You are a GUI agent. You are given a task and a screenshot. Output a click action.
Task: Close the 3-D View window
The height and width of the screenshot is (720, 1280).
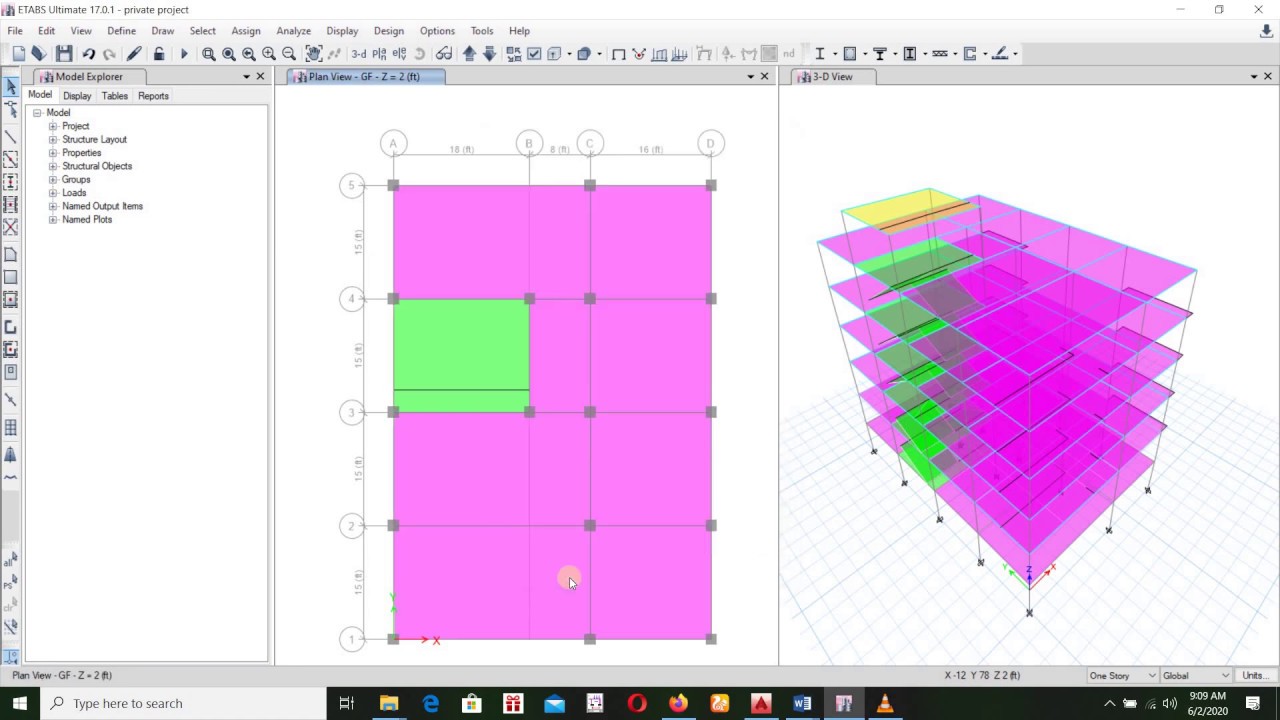1268,77
